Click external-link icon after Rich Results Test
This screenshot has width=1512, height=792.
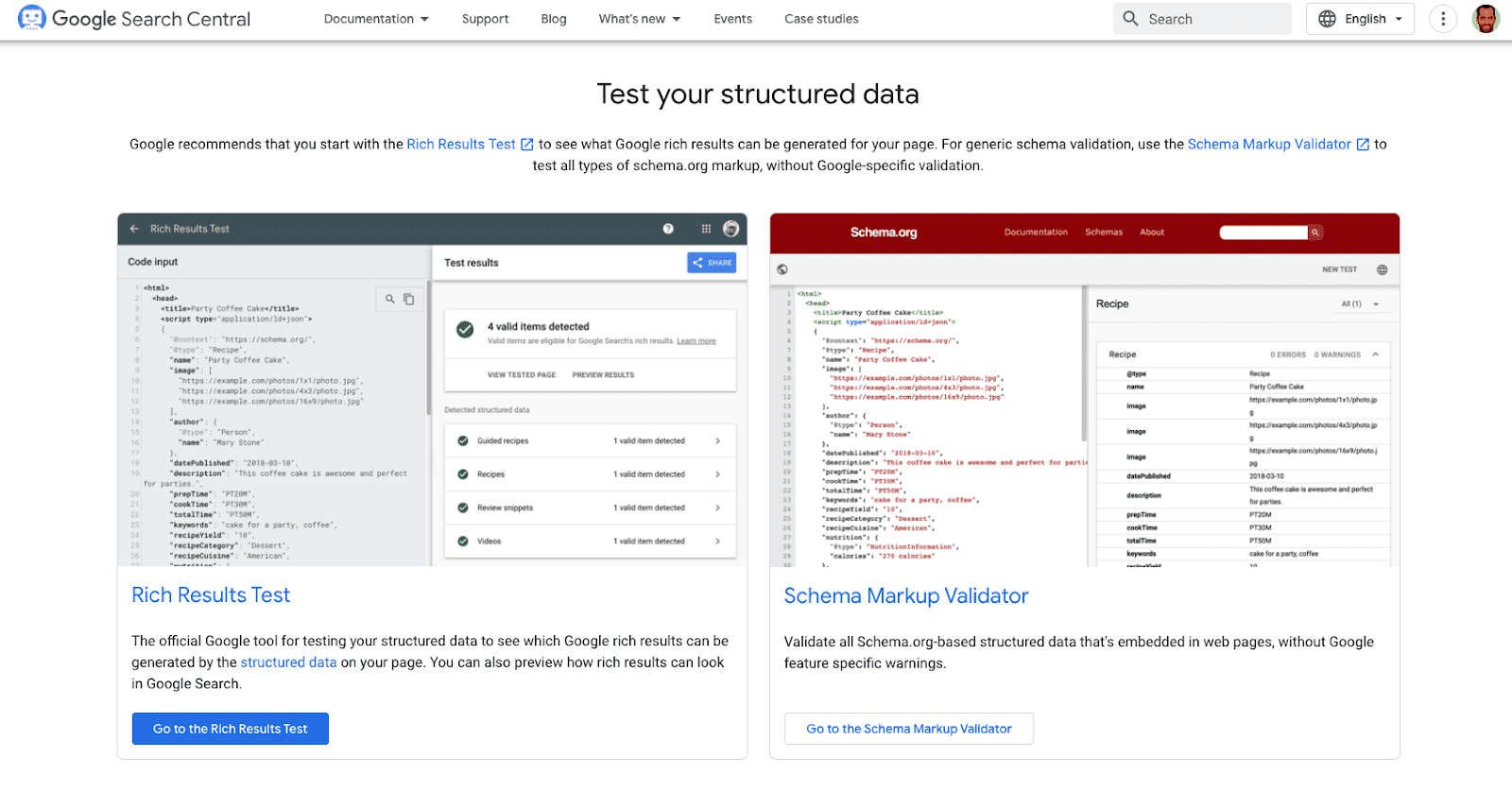click(x=527, y=145)
